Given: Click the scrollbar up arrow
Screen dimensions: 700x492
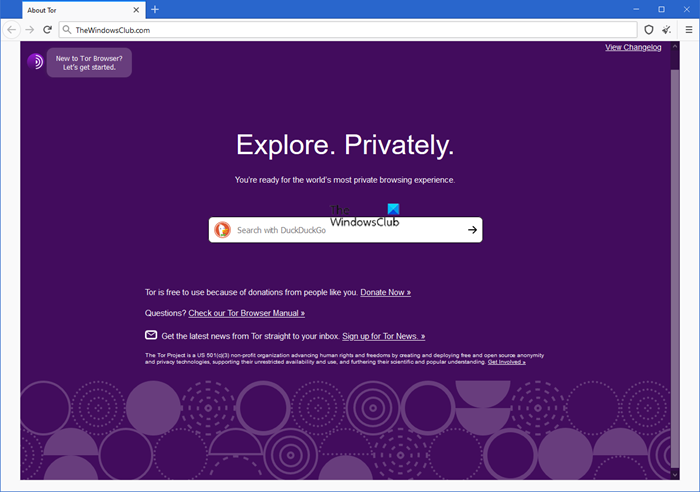Looking at the screenshot, I should pyautogui.click(x=675, y=46).
